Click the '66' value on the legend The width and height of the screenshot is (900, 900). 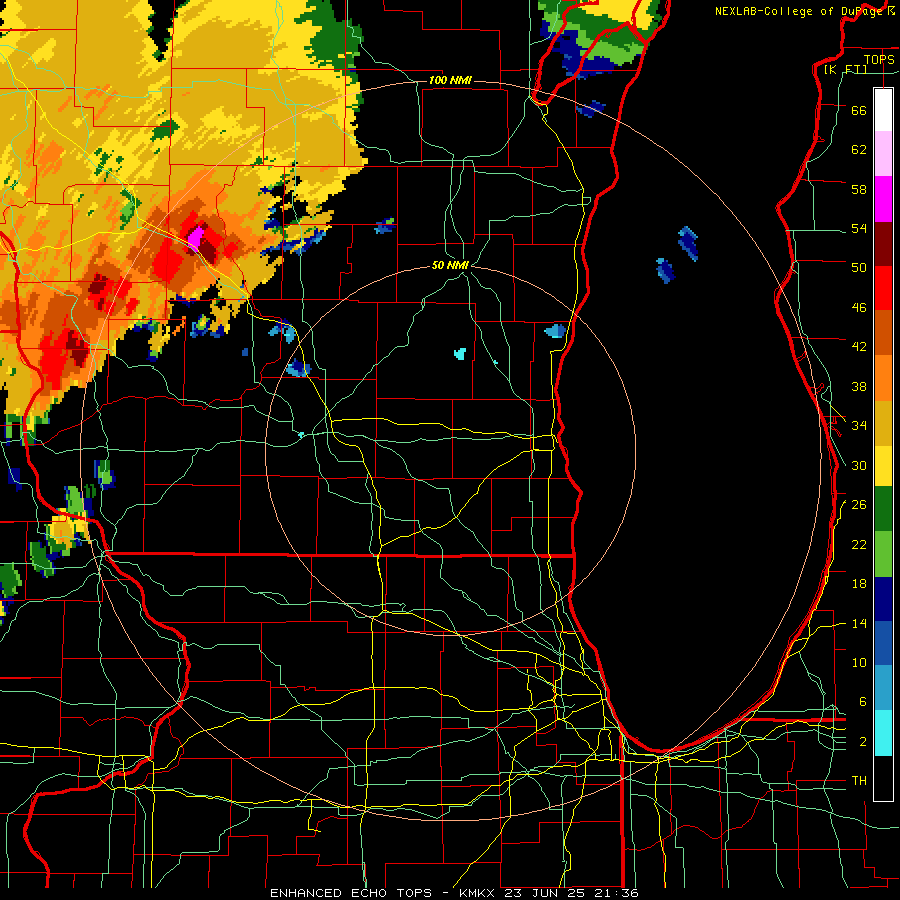pos(859,110)
